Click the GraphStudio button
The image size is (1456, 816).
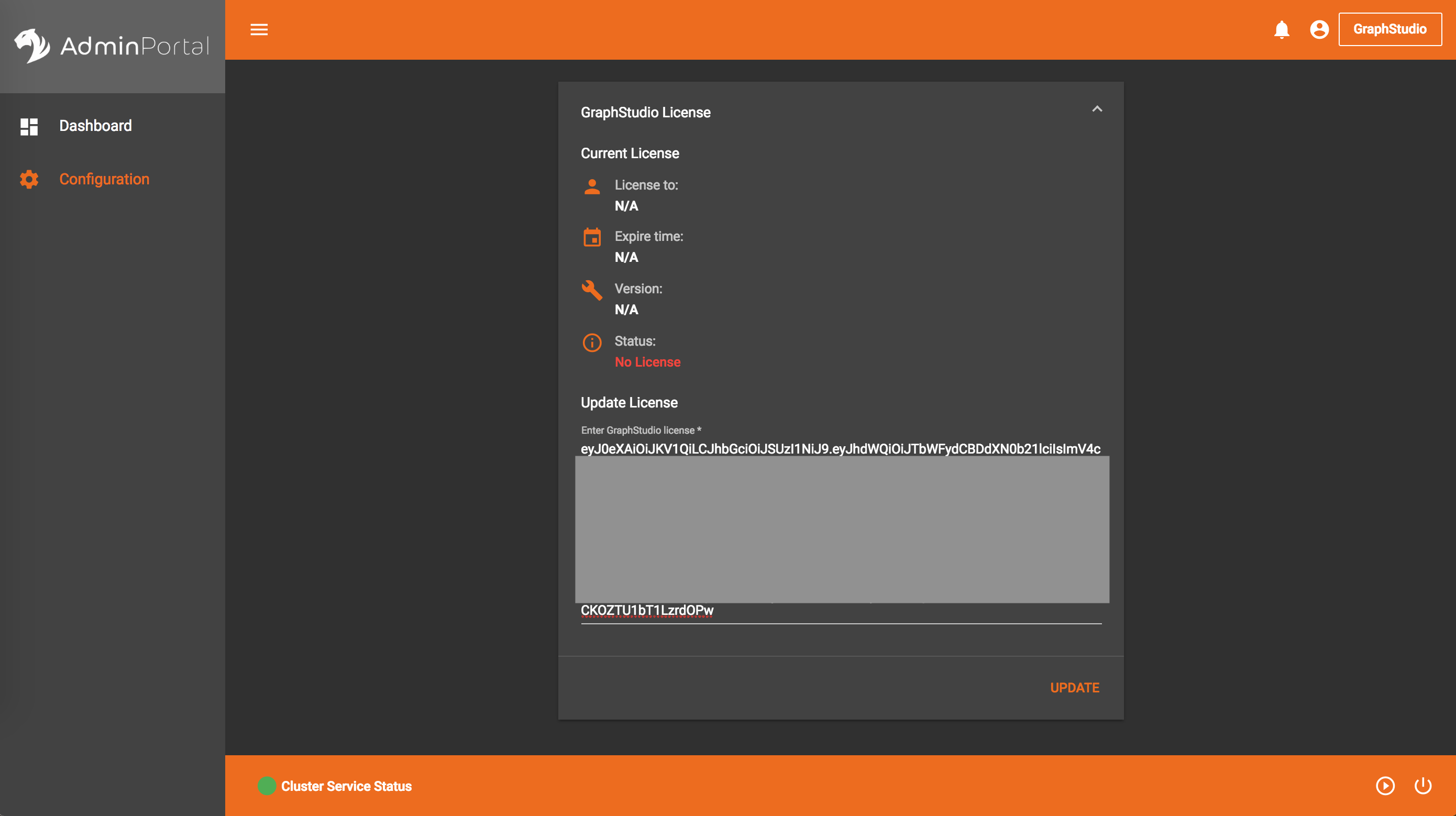click(x=1390, y=29)
